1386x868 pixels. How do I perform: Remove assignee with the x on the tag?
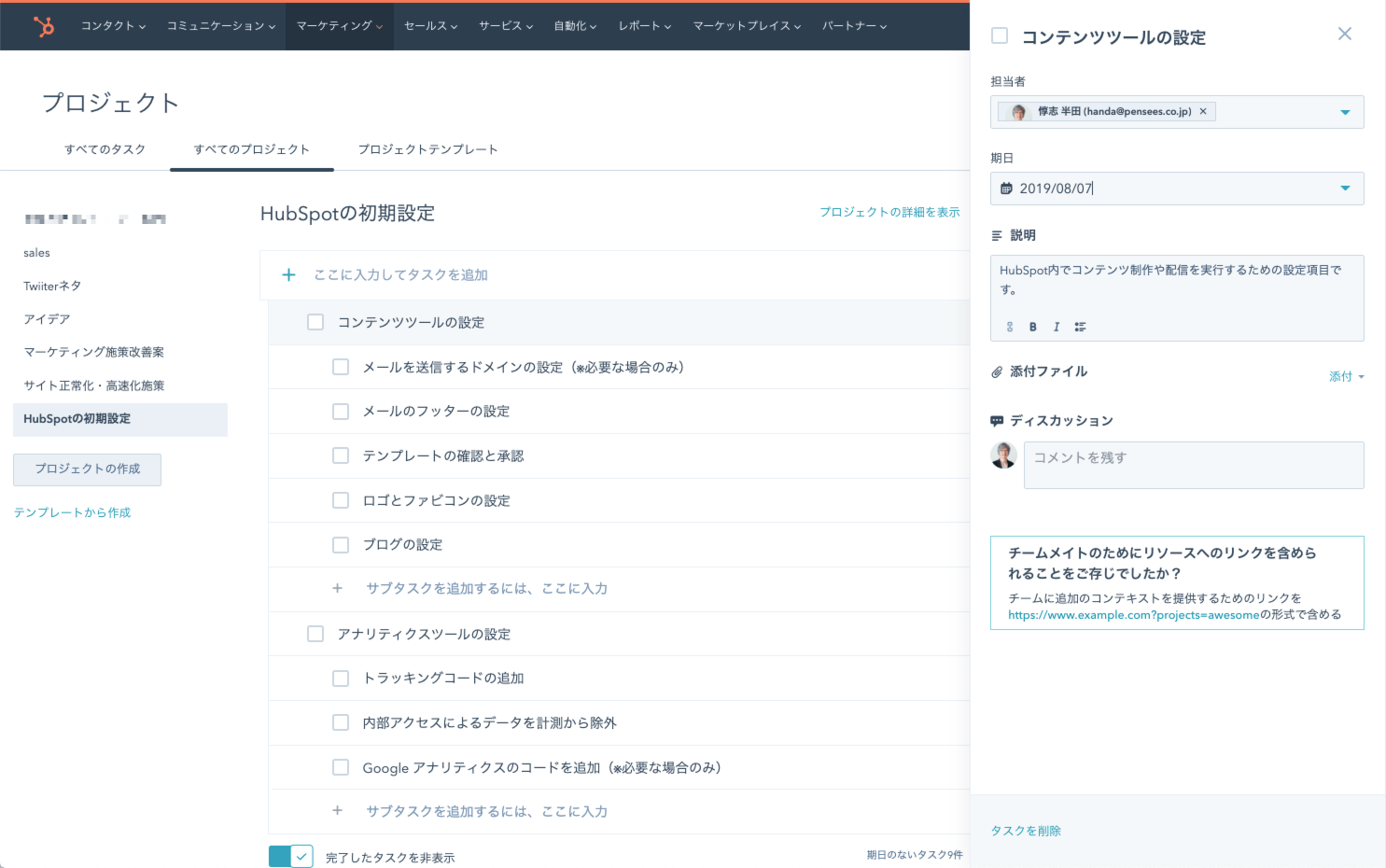[1203, 112]
